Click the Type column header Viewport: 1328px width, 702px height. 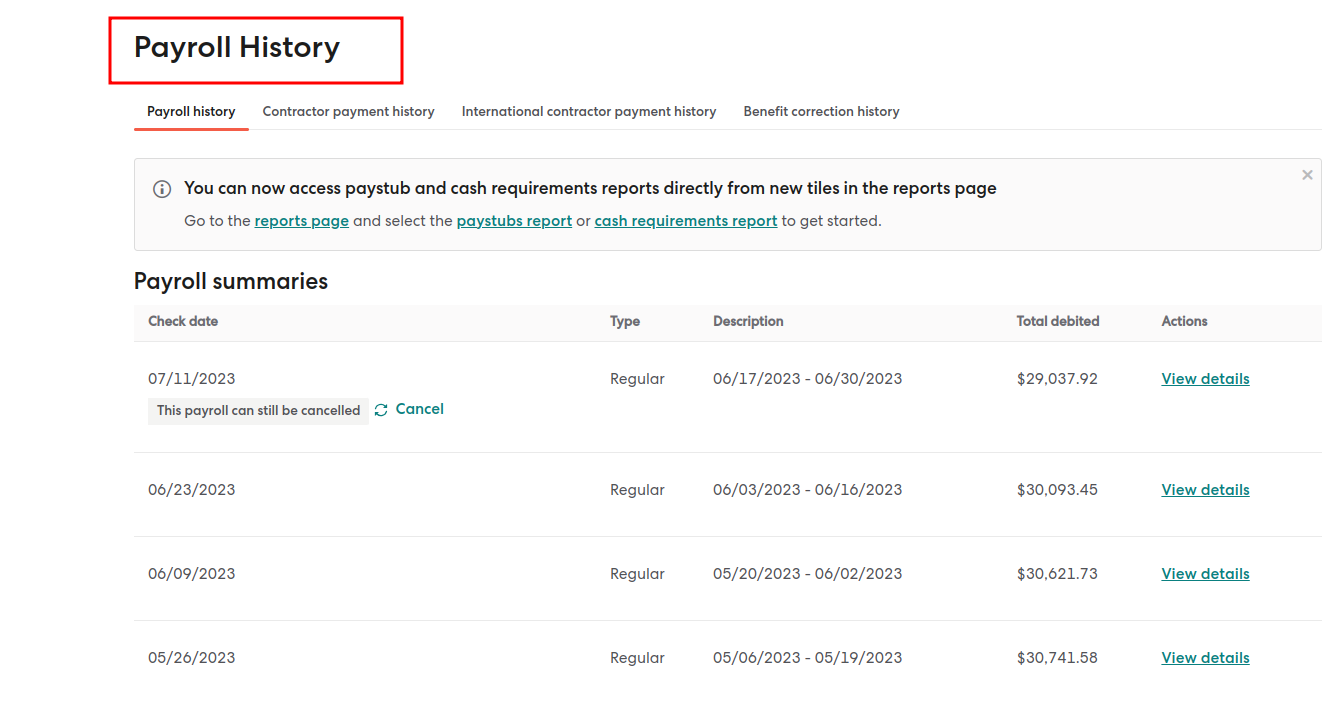pos(625,322)
